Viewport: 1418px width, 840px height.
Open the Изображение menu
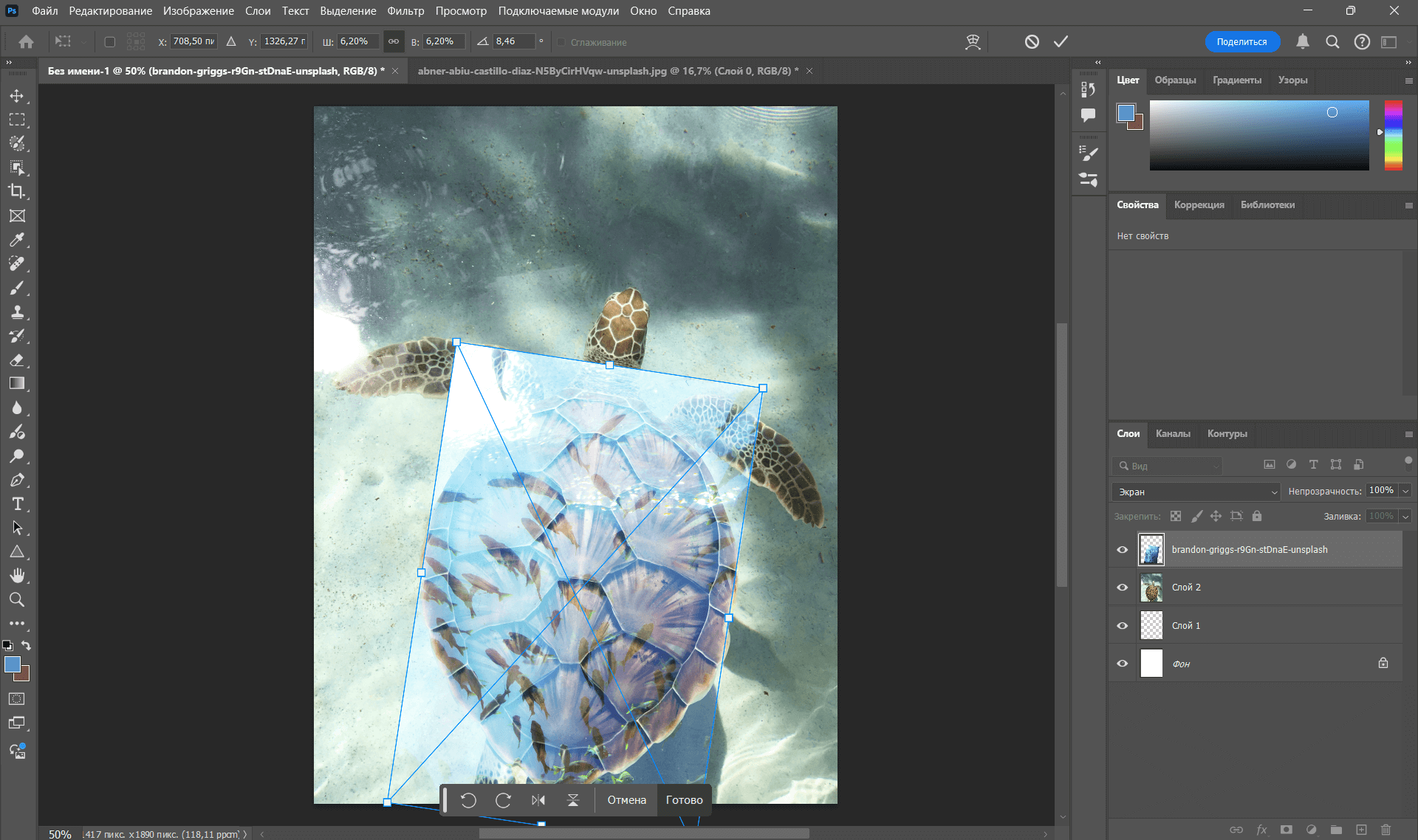199,11
